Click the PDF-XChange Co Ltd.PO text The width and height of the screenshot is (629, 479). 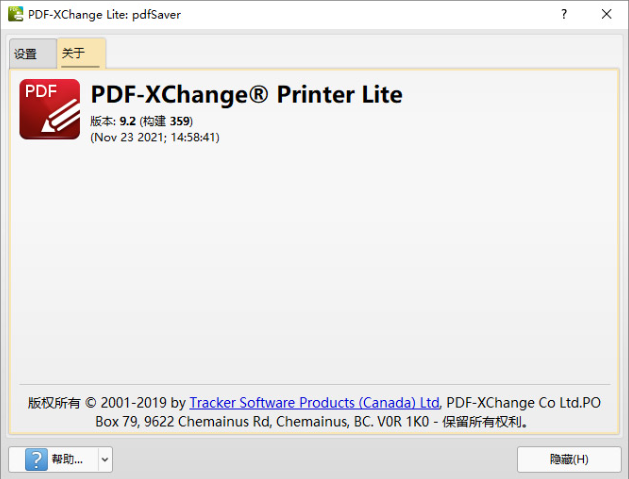tap(523, 402)
